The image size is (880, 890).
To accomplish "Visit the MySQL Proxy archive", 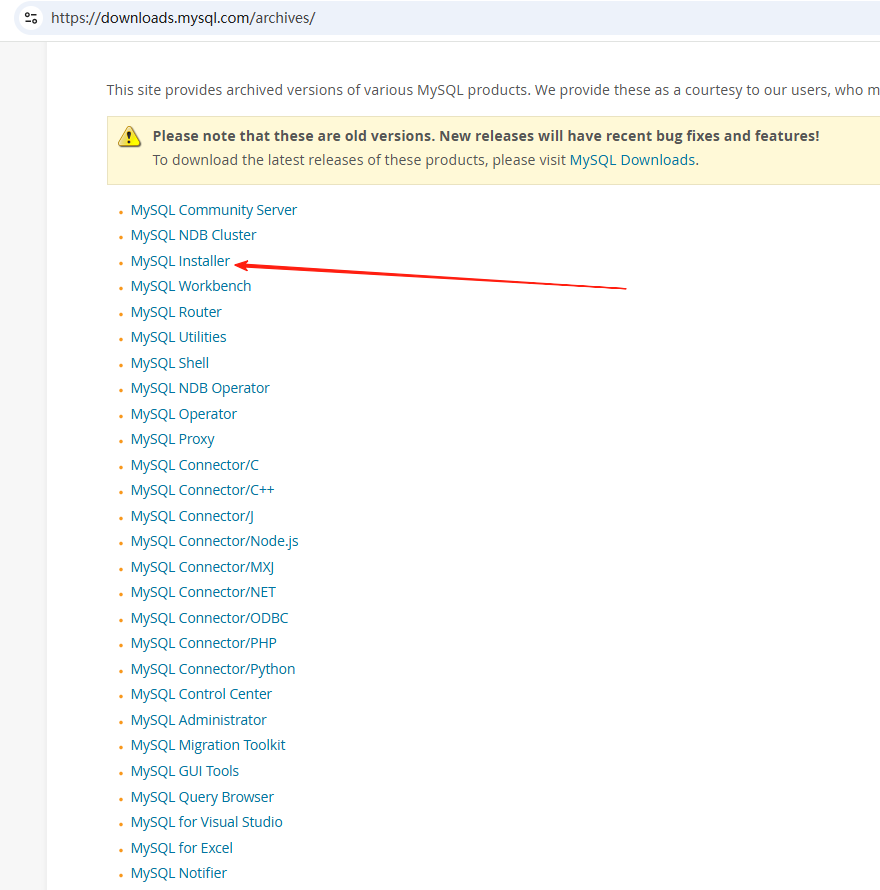I will [x=173, y=439].
